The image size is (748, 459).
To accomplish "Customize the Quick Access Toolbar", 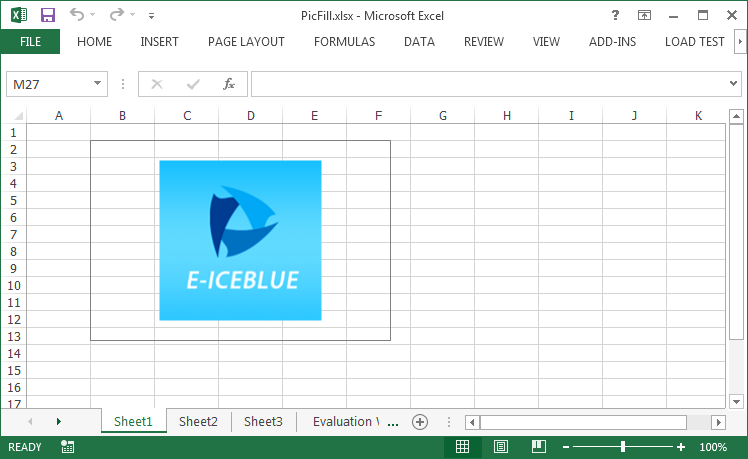I will [x=151, y=16].
